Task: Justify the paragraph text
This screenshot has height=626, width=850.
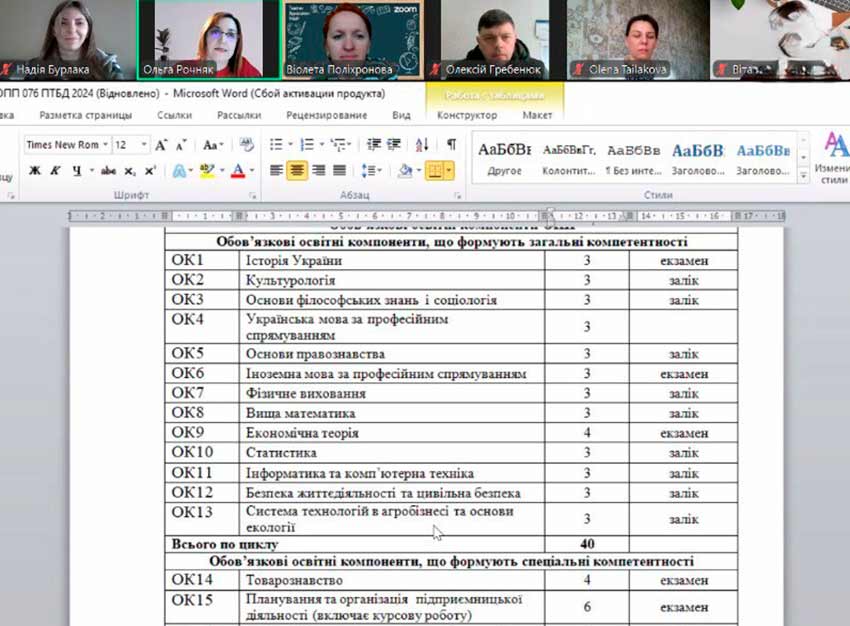Action: (340, 171)
